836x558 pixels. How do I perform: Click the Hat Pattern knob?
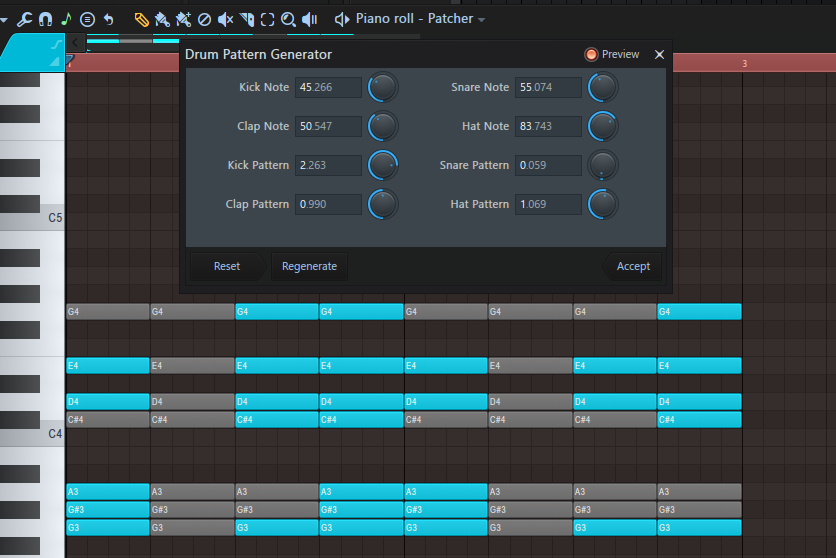point(602,205)
